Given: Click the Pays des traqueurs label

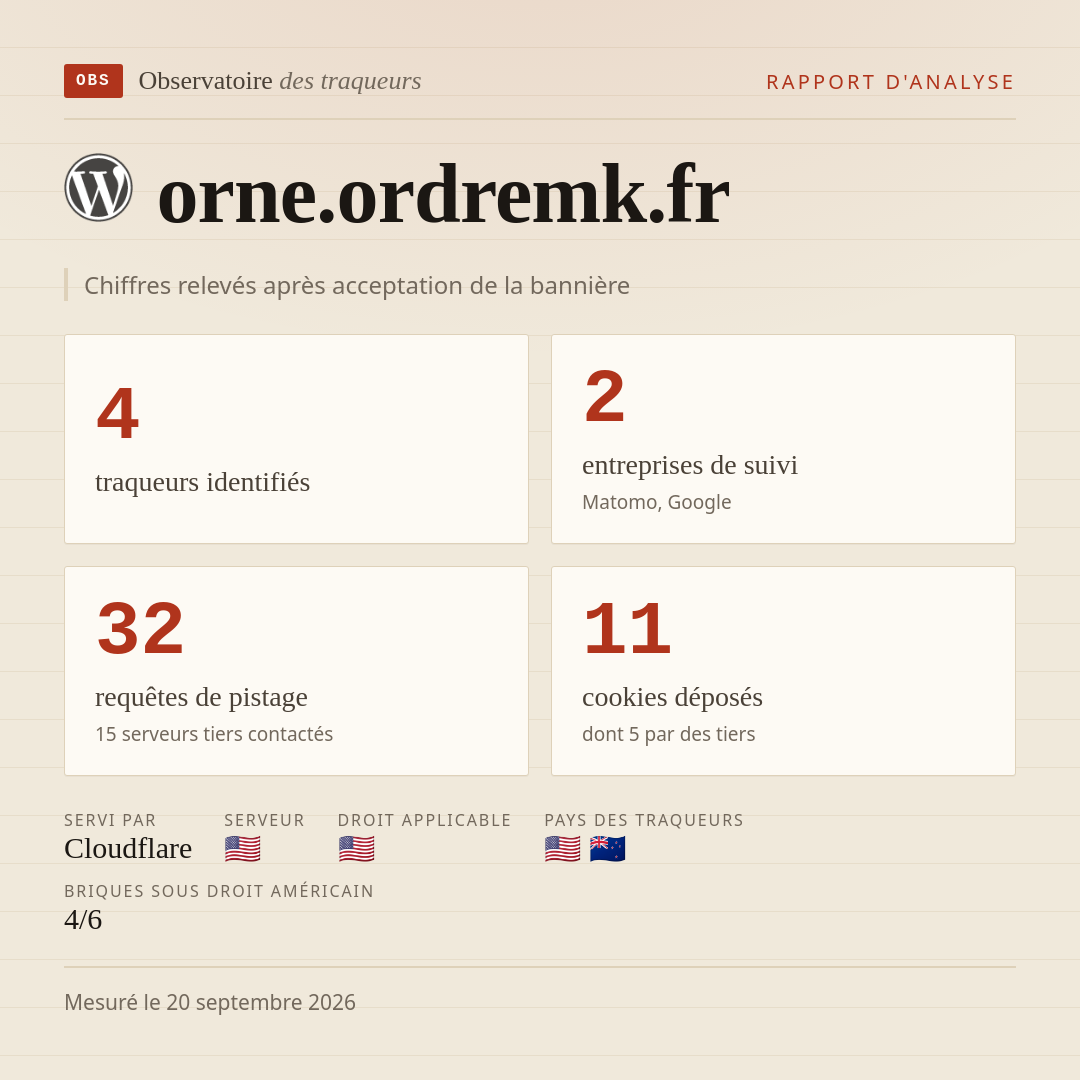Looking at the screenshot, I should (x=644, y=820).
